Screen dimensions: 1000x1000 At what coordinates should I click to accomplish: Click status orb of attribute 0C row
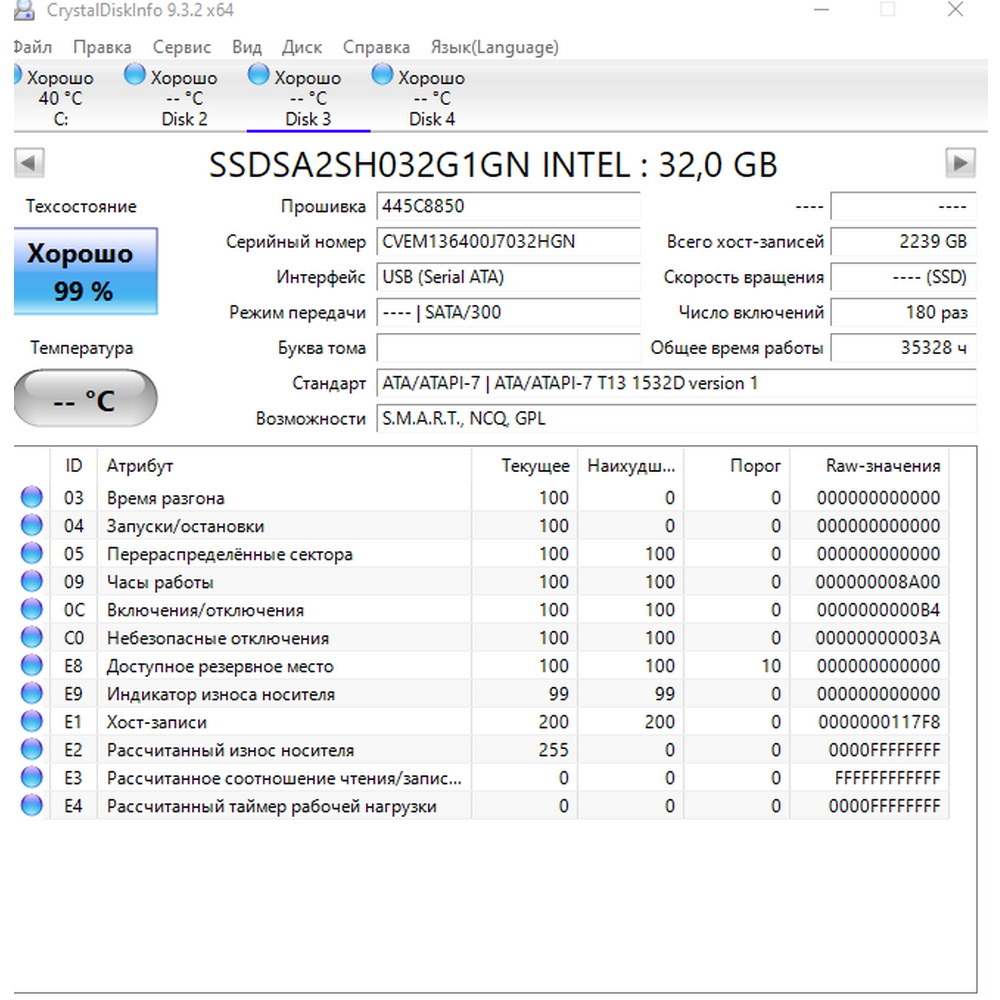(x=31, y=610)
